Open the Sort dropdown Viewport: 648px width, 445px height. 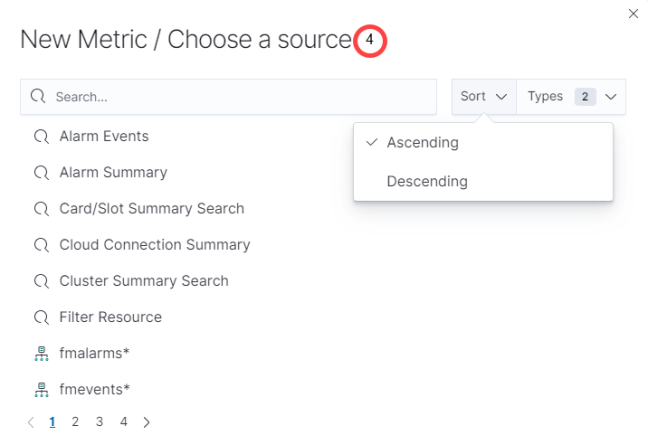tap(484, 97)
